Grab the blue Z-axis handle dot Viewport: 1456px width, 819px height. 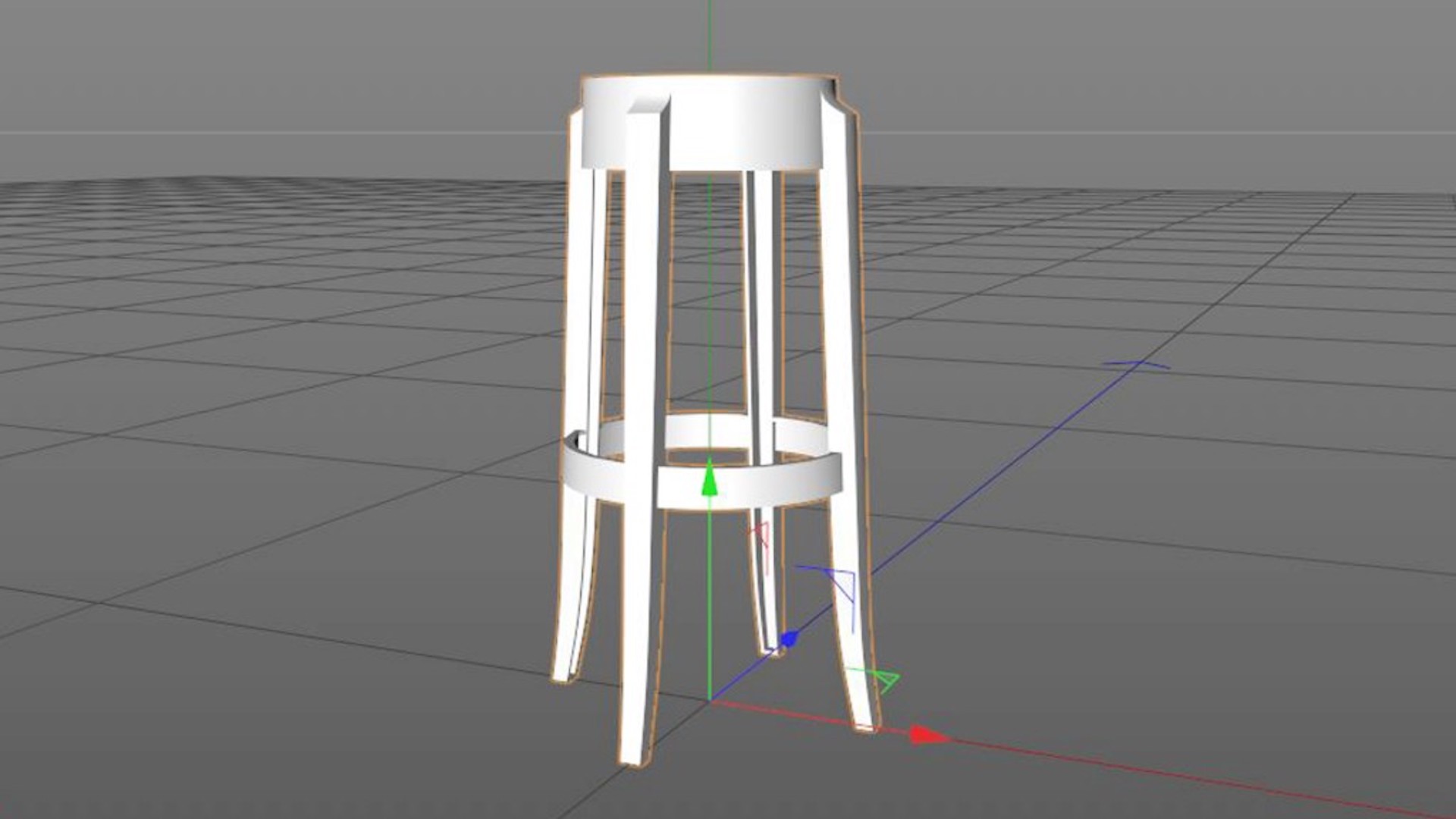coord(789,639)
